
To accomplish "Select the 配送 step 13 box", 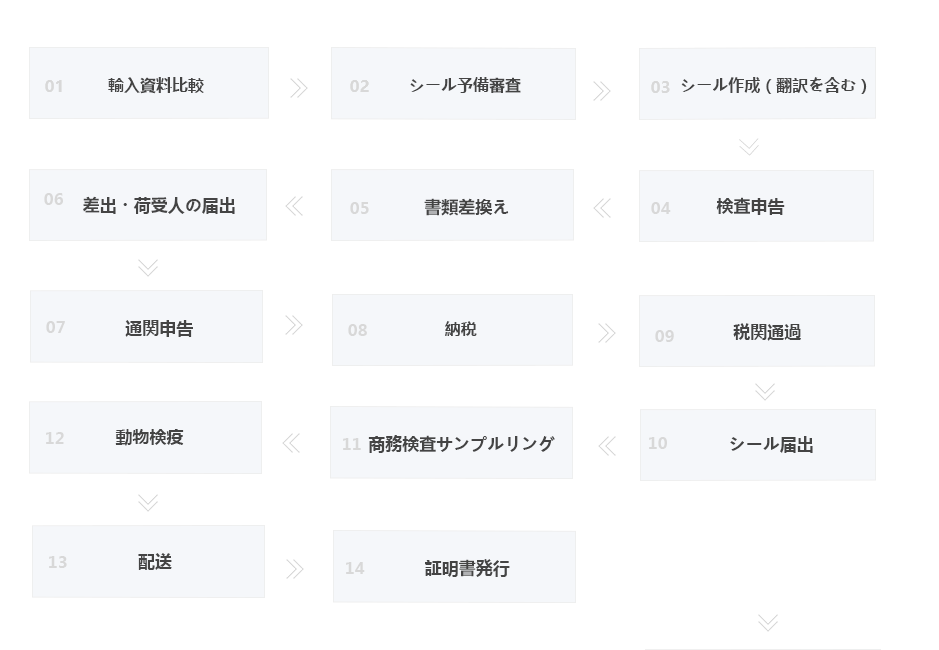I will pyautogui.click(x=148, y=562).
